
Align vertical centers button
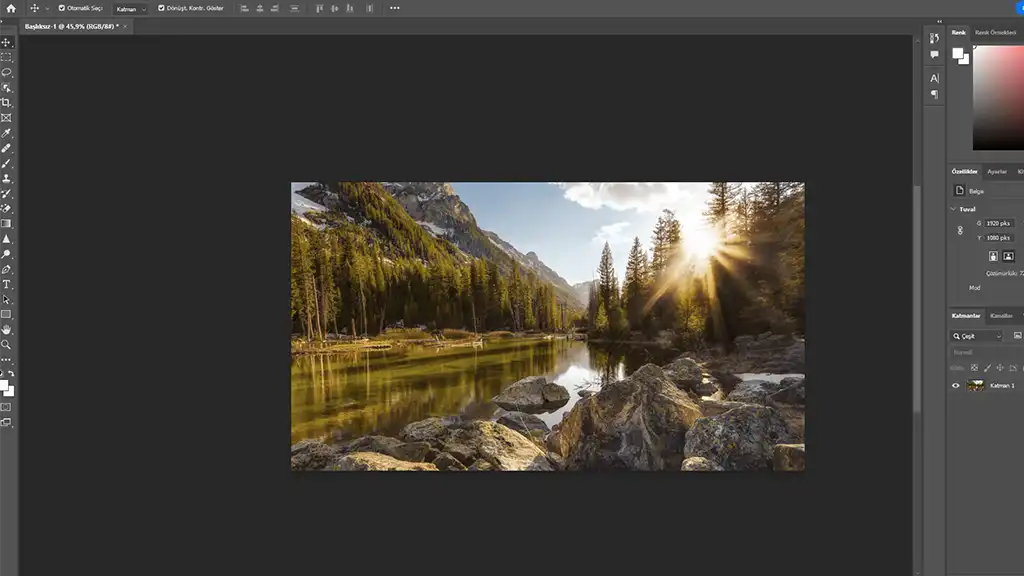click(x=334, y=8)
